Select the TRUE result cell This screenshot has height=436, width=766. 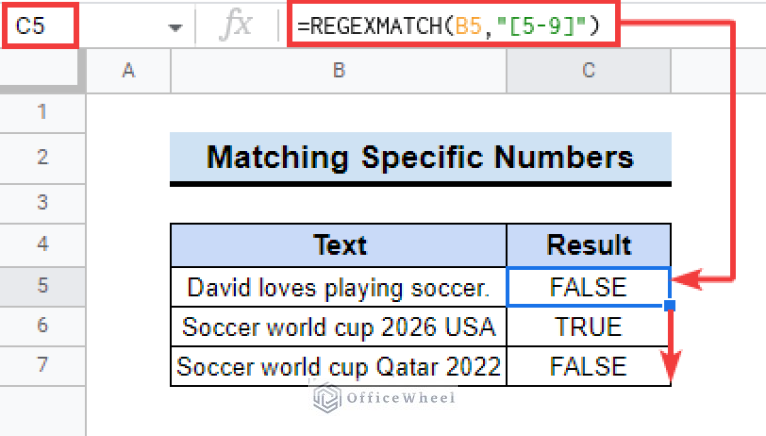click(x=589, y=327)
